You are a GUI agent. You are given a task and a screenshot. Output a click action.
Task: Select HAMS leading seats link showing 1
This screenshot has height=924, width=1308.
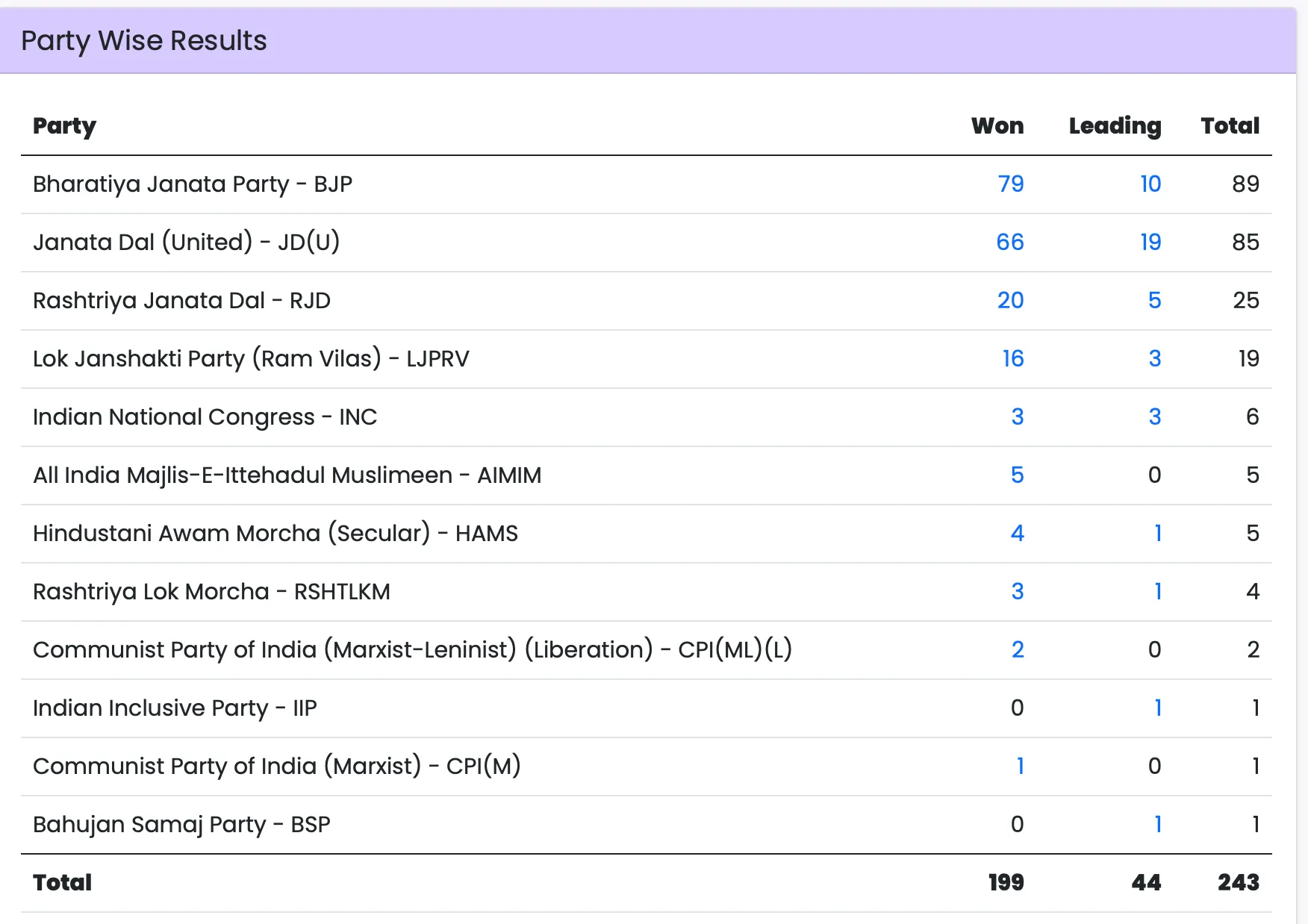tap(1157, 533)
